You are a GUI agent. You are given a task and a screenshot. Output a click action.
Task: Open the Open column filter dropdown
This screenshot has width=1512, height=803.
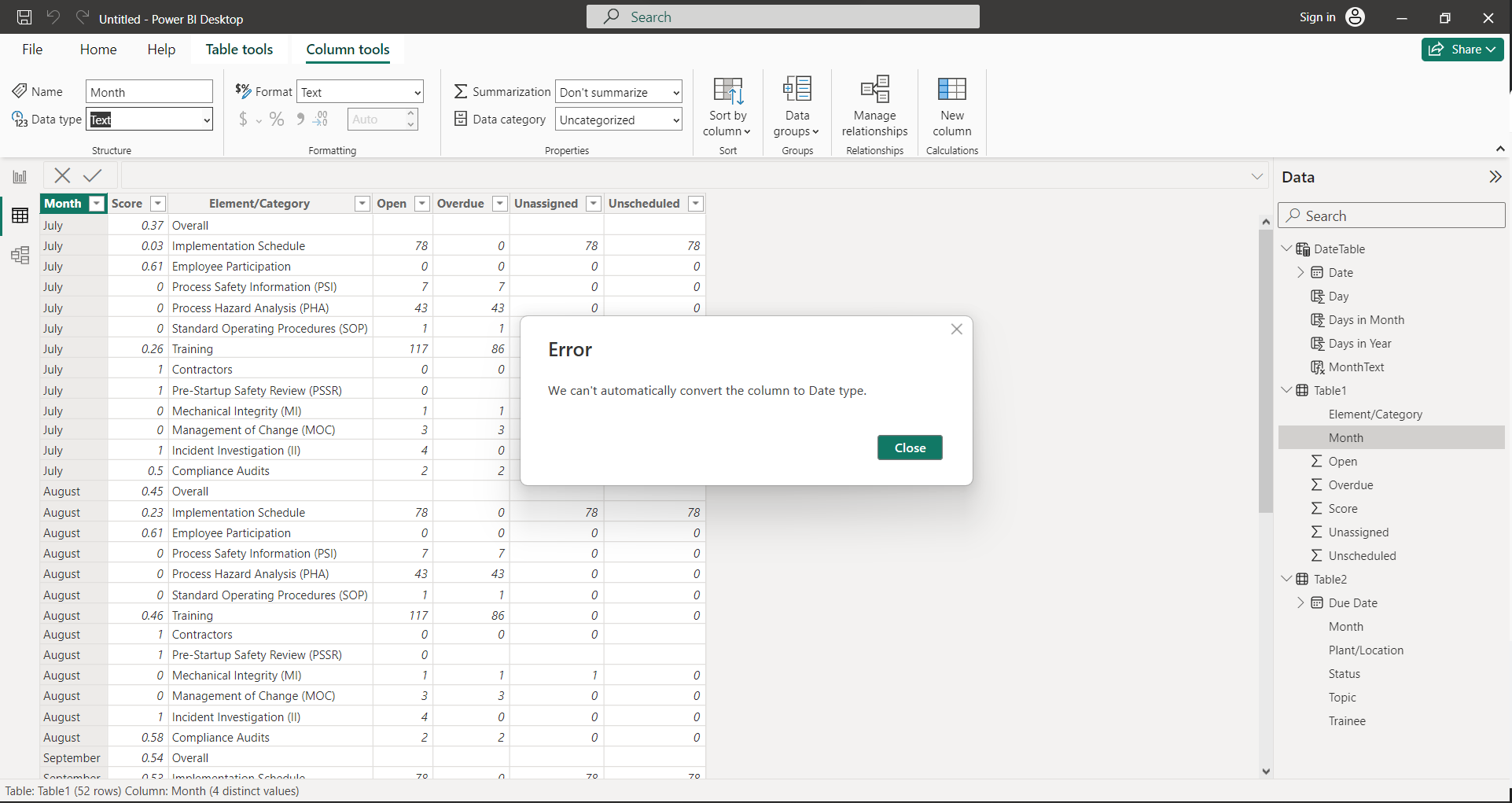pyautogui.click(x=422, y=204)
